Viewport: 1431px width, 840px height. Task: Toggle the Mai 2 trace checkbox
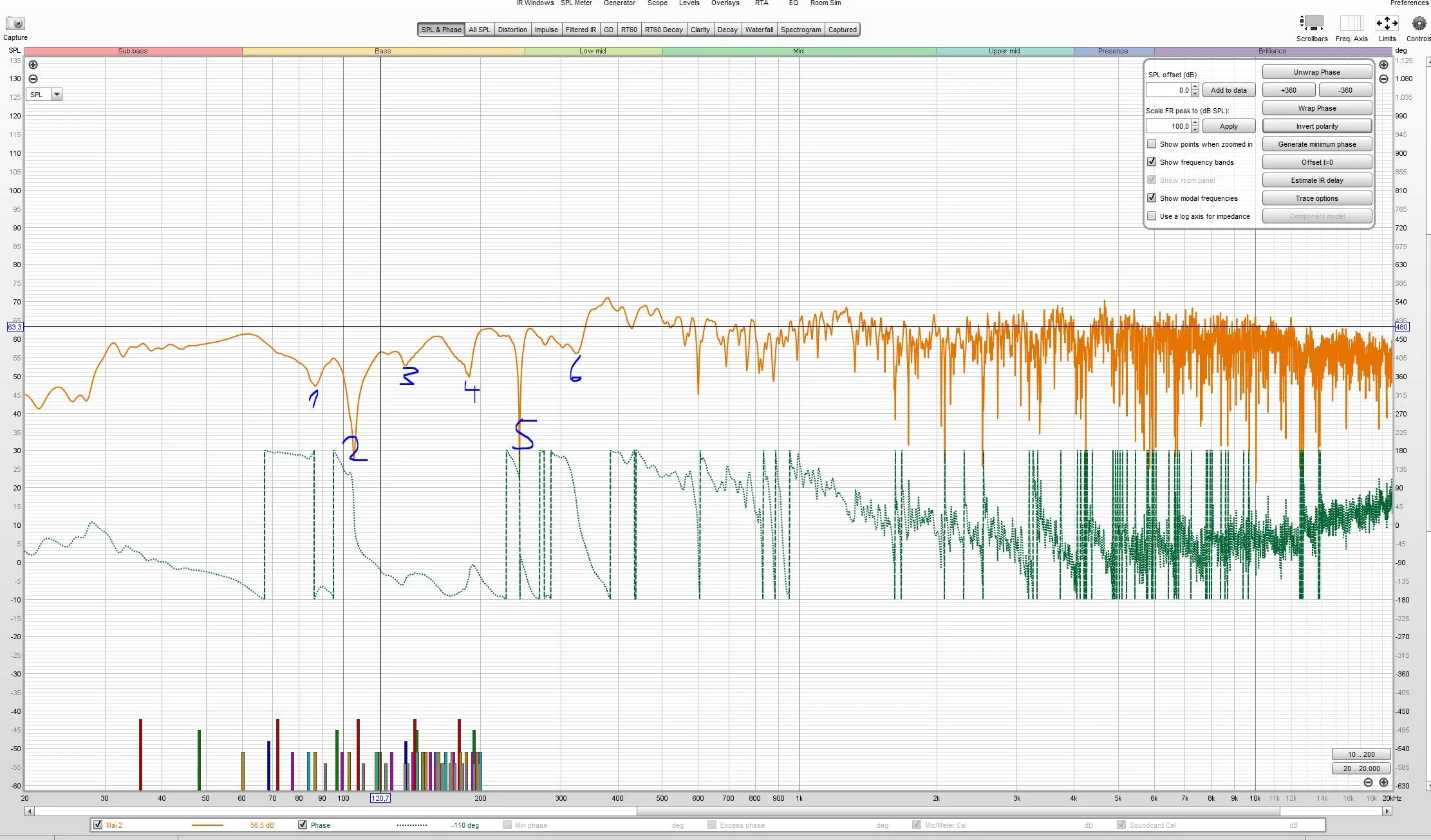[98, 825]
